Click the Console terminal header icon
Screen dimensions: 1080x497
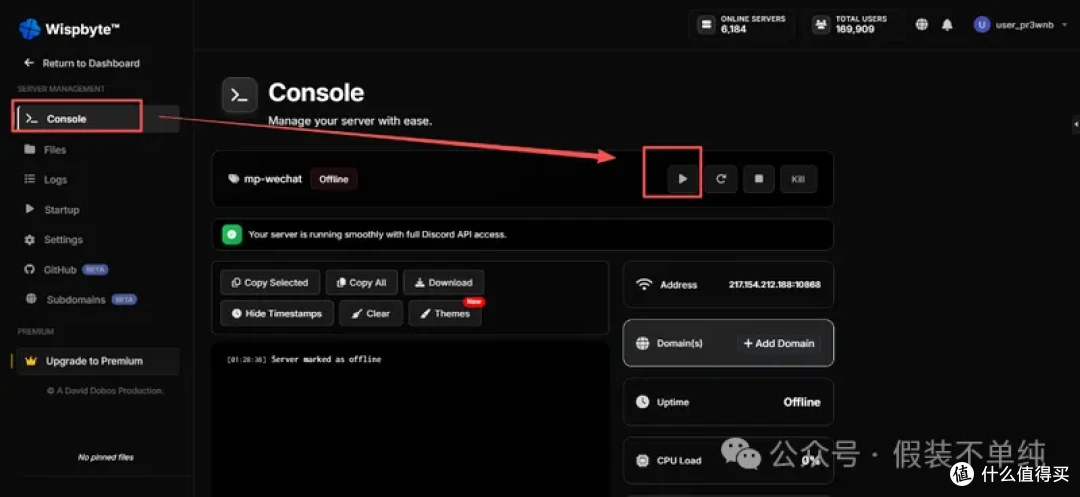pos(240,95)
